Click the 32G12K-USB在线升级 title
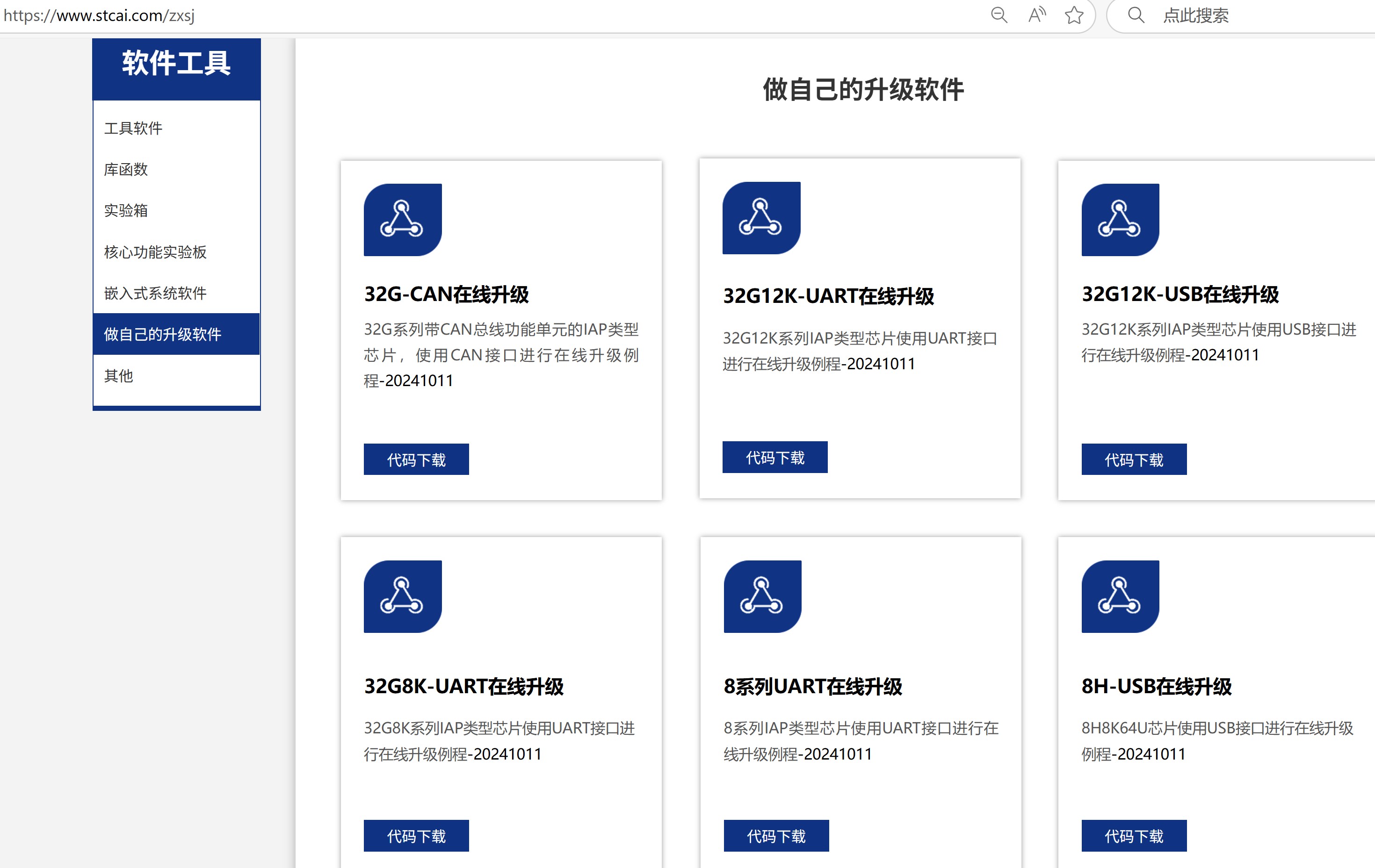 [x=1180, y=294]
